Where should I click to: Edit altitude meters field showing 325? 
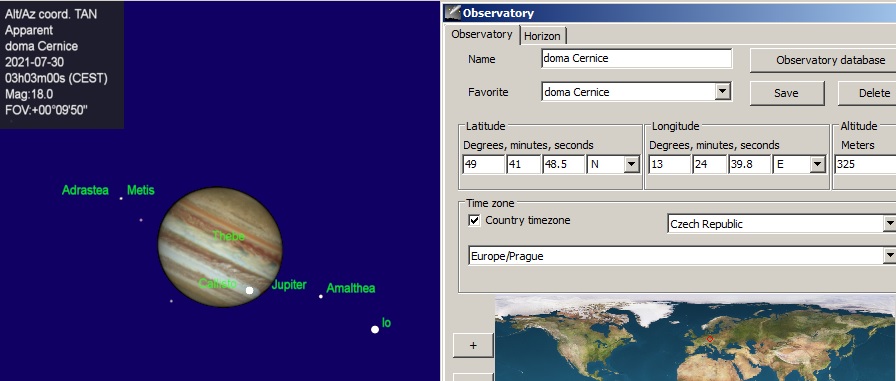(x=865, y=165)
